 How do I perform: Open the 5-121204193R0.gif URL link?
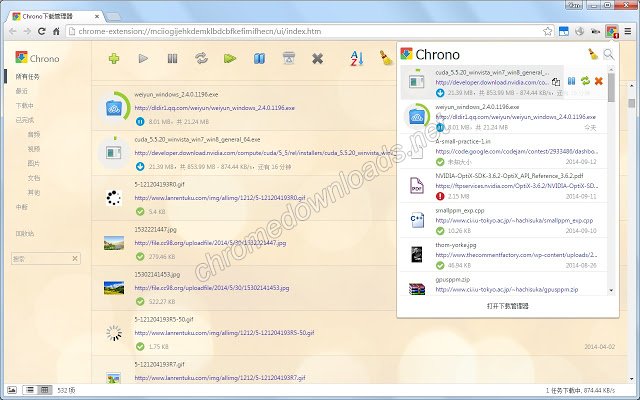(220, 198)
